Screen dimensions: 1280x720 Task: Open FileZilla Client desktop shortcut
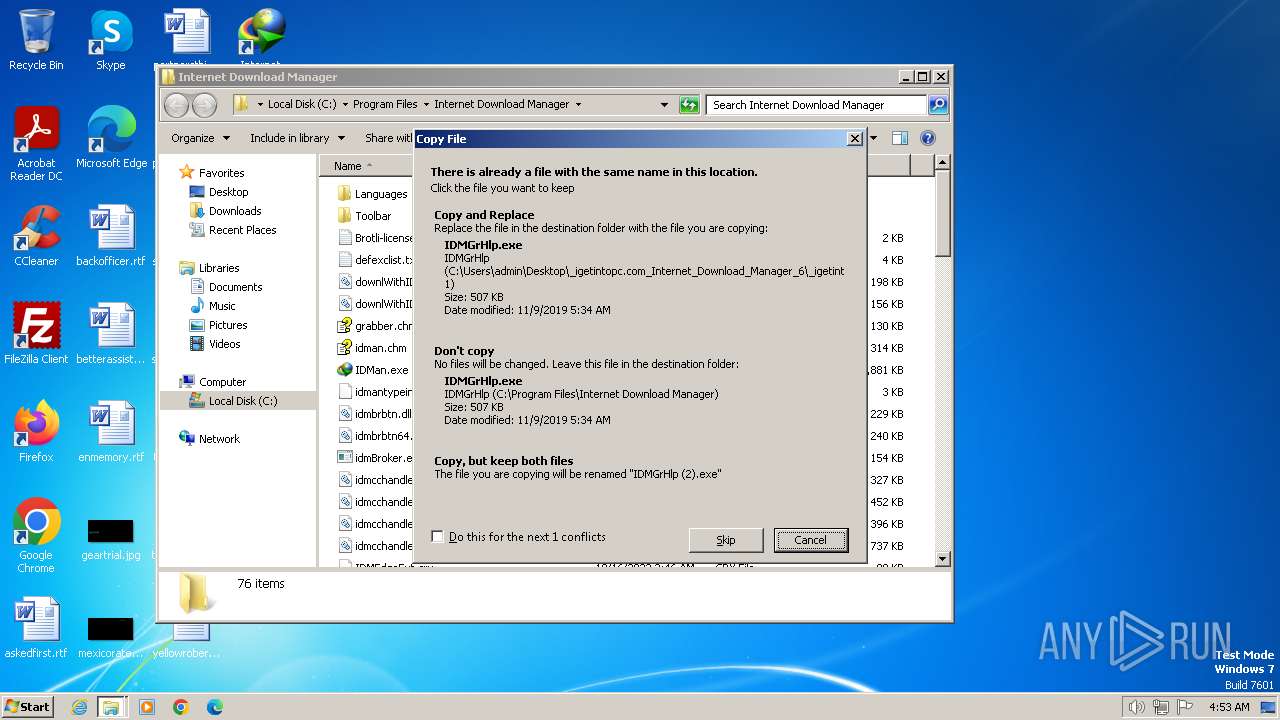point(36,334)
